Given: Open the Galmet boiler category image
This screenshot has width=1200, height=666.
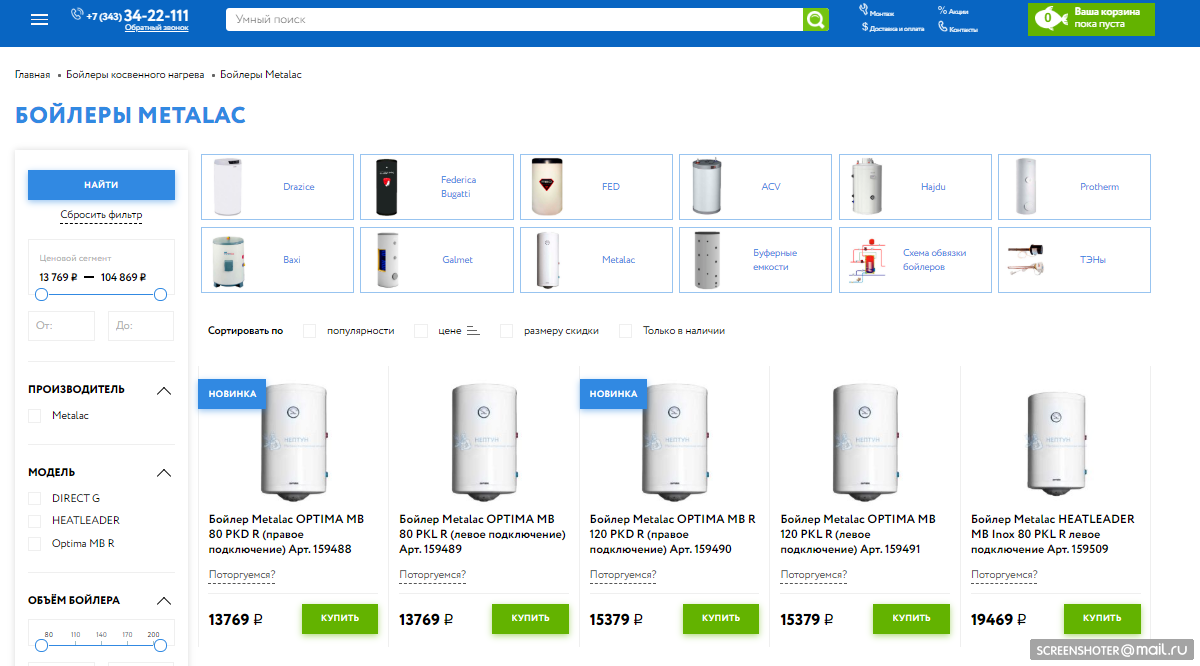Looking at the screenshot, I should tap(387, 260).
